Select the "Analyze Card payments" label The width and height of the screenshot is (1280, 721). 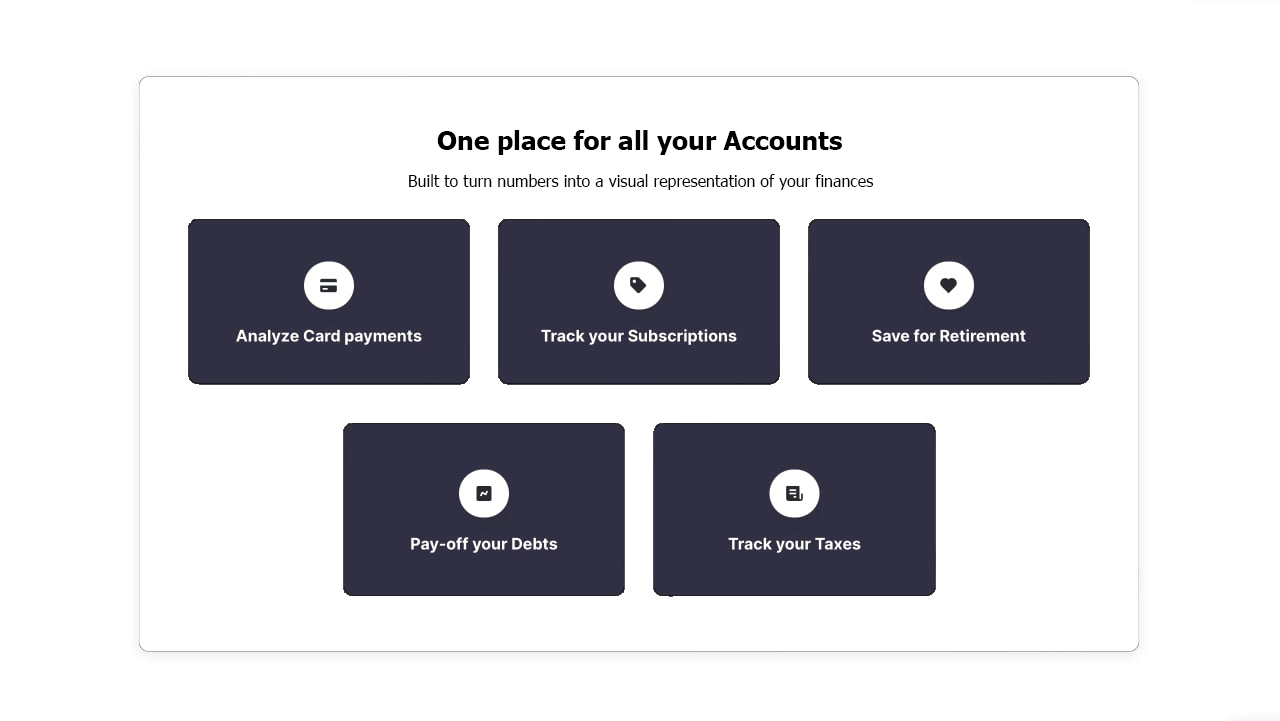coord(329,336)
